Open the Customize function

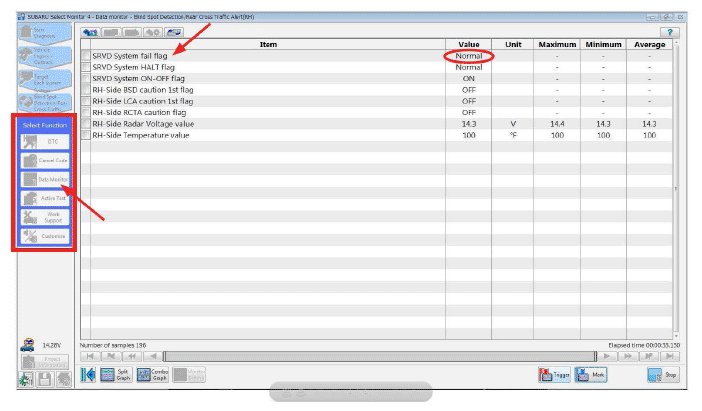click(x=41, y=235)
